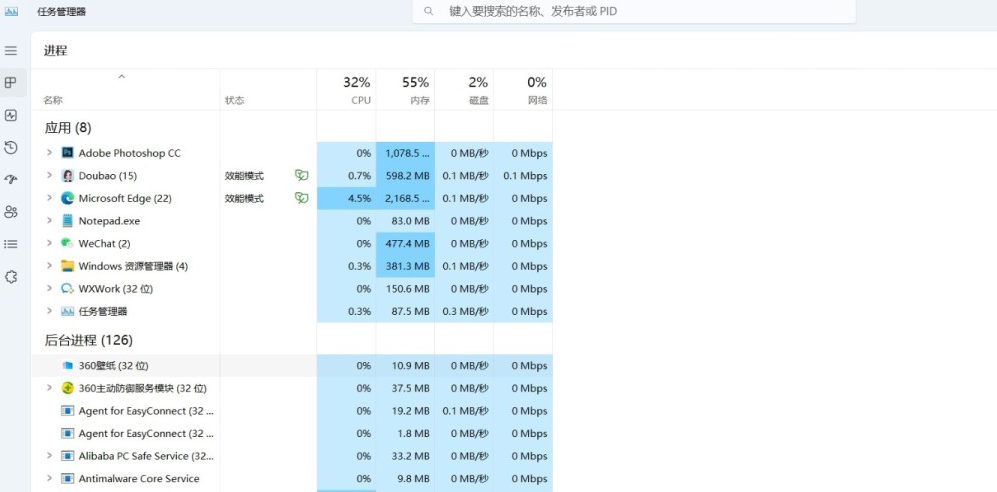
Task: Select the 1.8 MB EasyConnect agent memory cell
Action: point(405,434)
